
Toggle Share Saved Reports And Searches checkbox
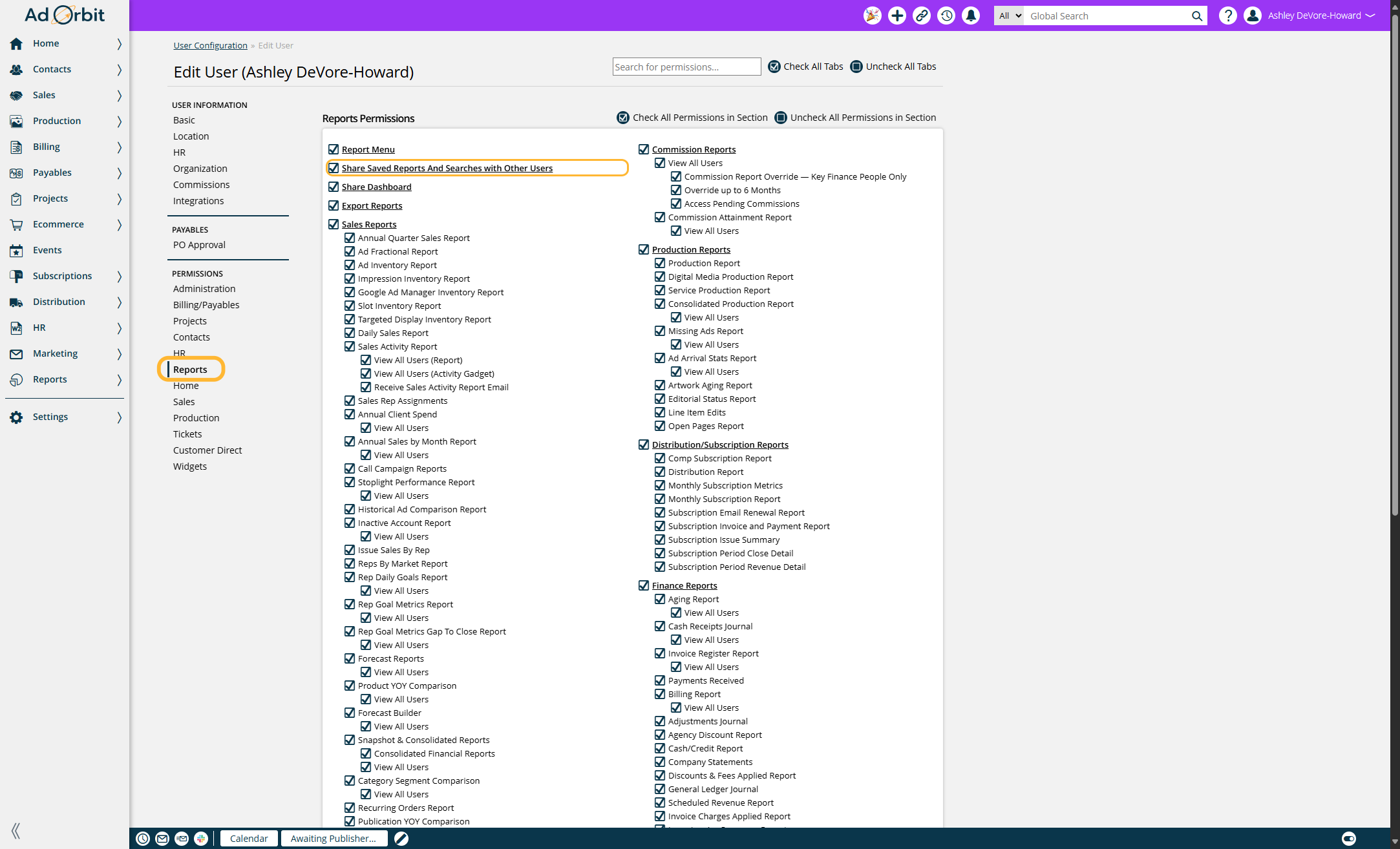tap(334, 168)
